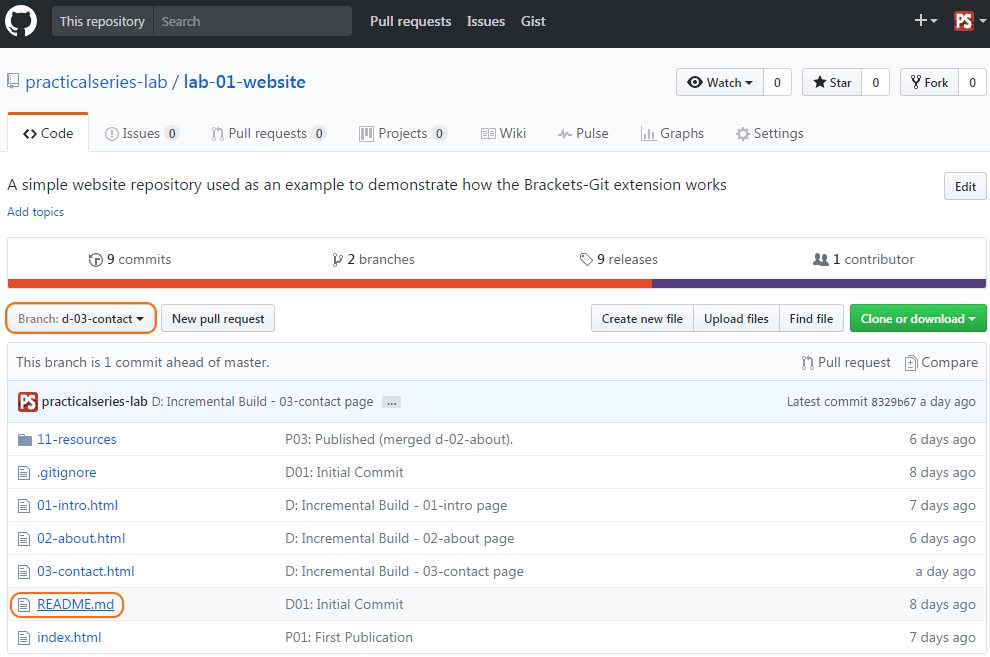Open the Settings tab
Viewport: 990px width, 657px height.
pos(770,133)
